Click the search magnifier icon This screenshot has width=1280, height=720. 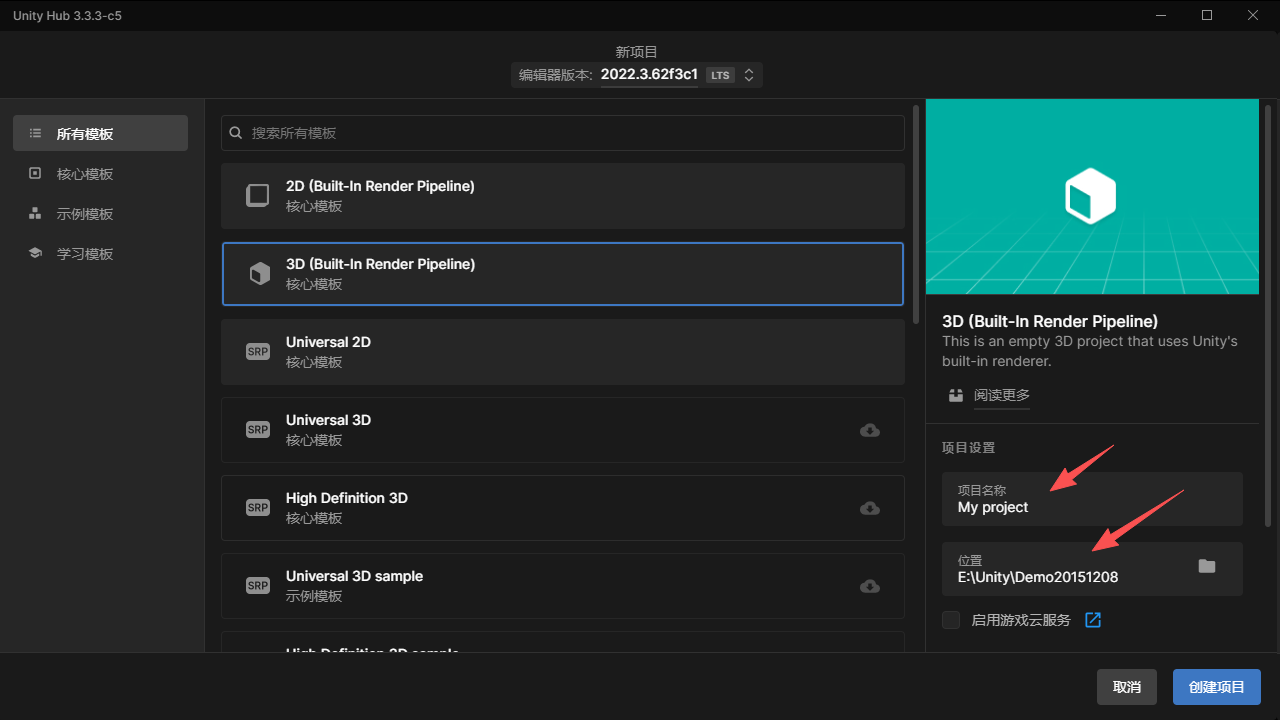pos(236,132)
